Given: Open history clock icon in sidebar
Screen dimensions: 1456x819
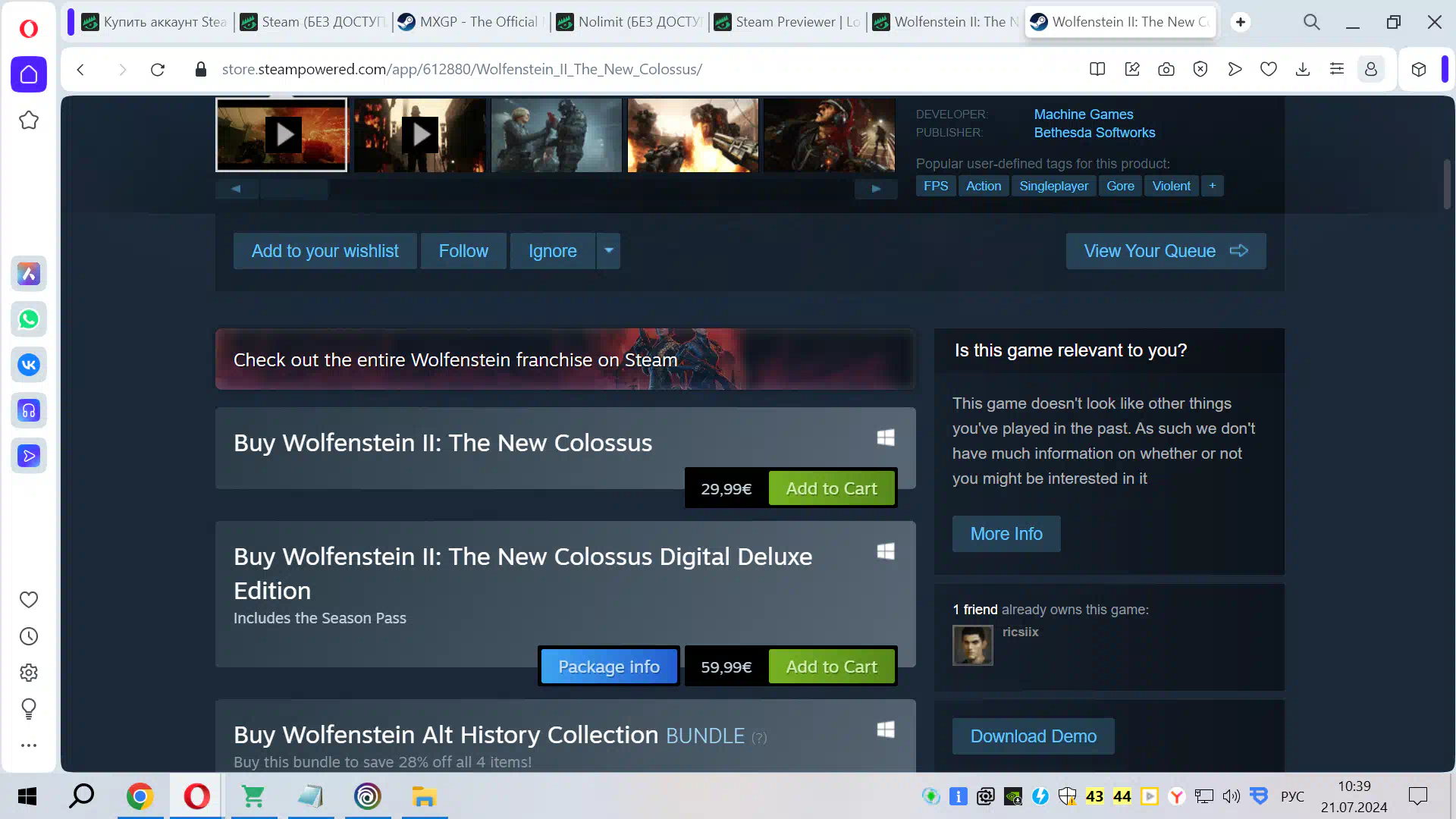Looking at the screenshot, I should tap(29, 636).
